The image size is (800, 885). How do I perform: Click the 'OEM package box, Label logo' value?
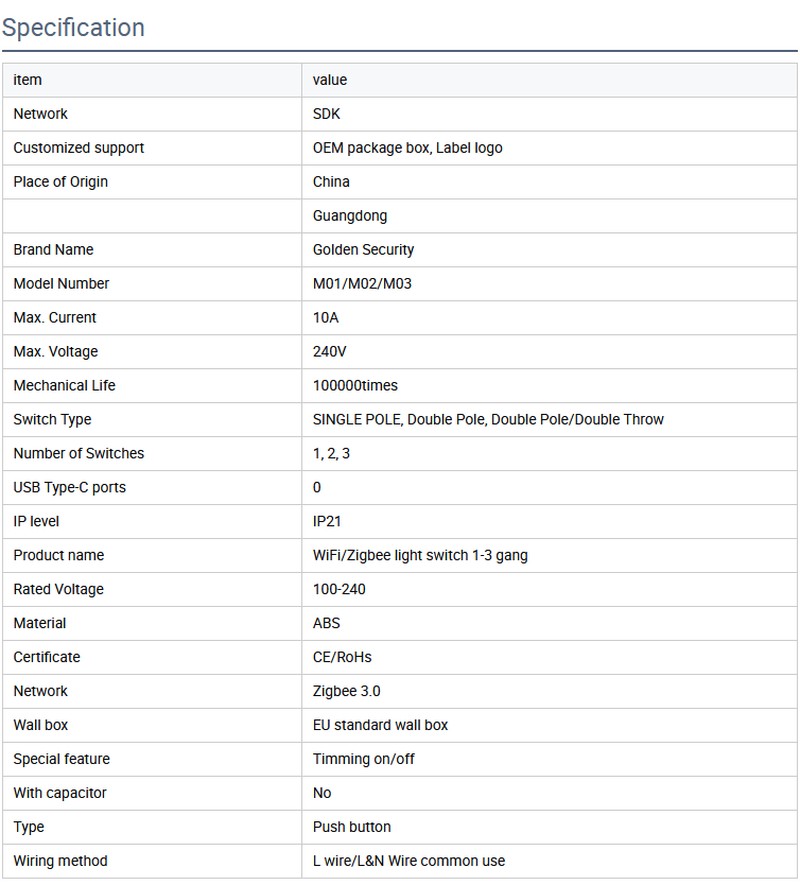click(408, 148)
